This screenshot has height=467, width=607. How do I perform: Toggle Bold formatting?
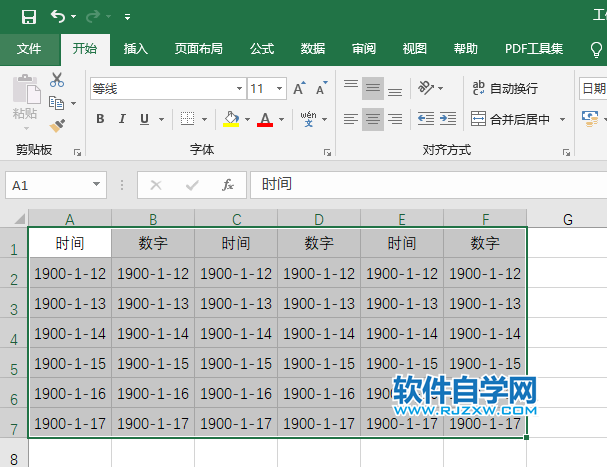pos(100,119)
